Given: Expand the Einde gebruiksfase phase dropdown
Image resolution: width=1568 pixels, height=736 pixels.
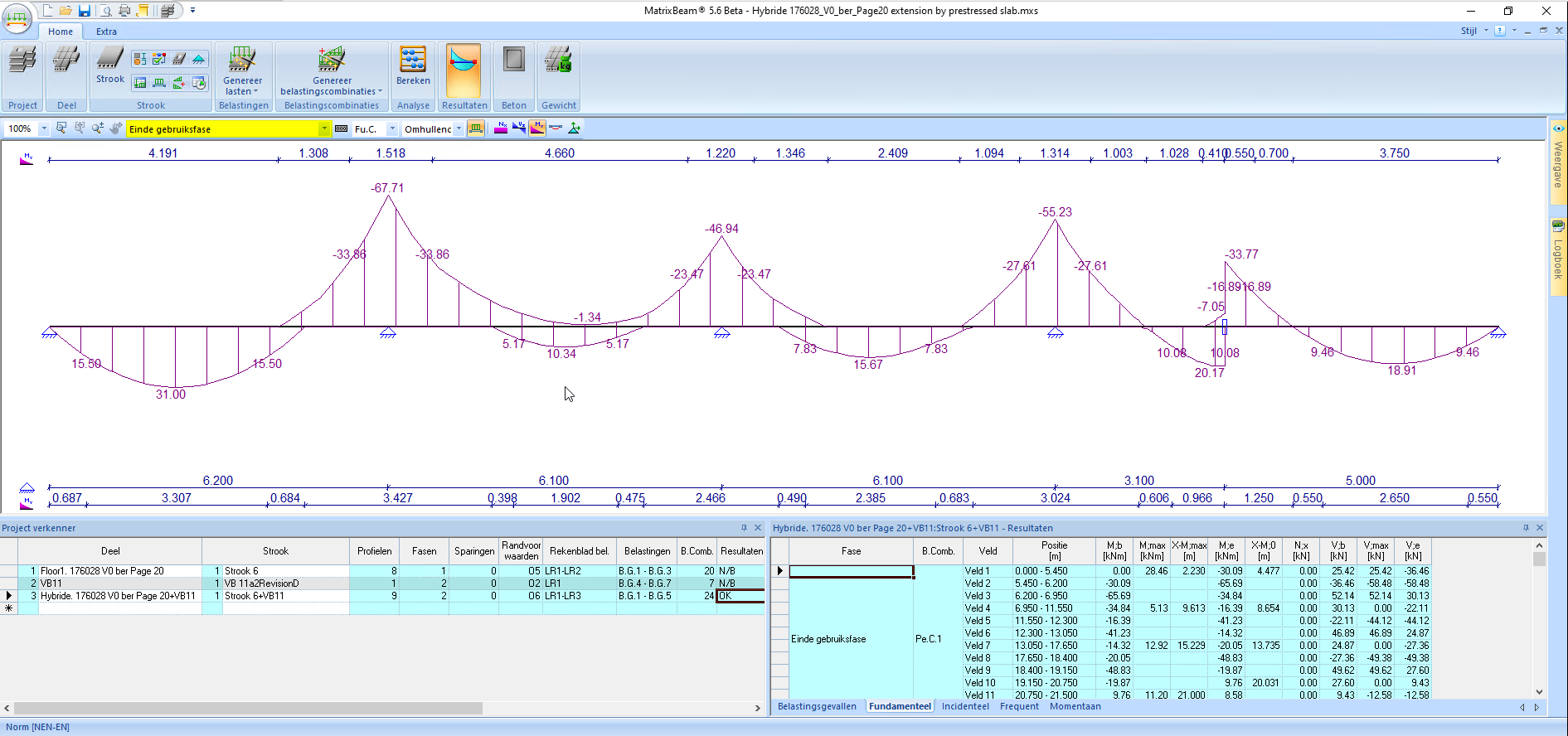Looking at the screenshot, I should click(324, 129).
